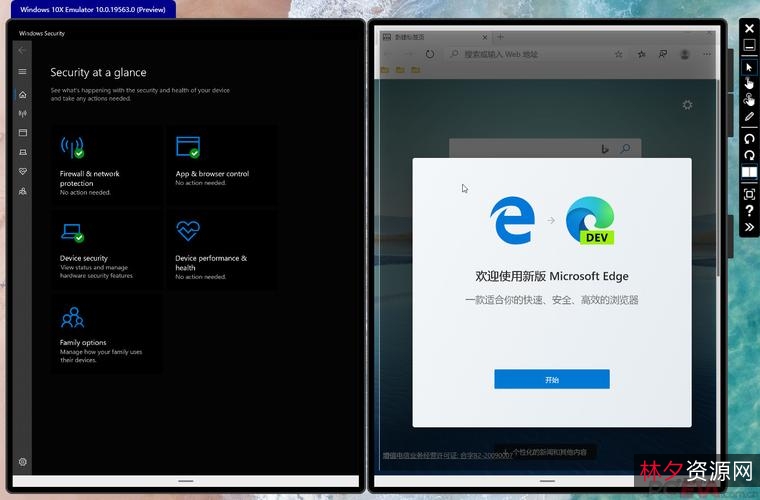Open Edge favorites list icon
Image resolution: width=760 pixels, height=500 pixels.
[x=642, y=54]
